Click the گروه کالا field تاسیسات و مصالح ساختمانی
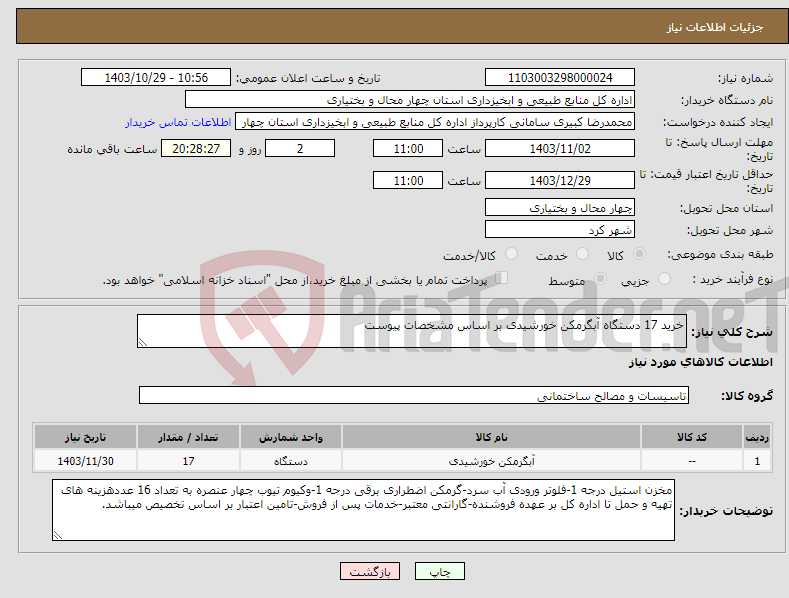Viewport: 789px width, 598px height. [414, 396]
